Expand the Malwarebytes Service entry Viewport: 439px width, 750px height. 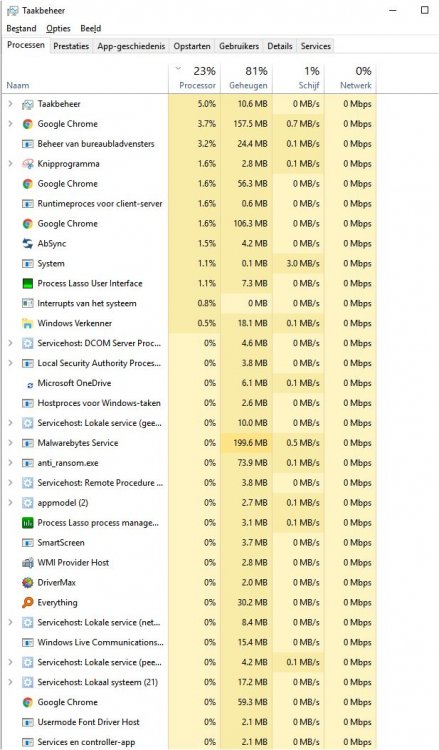11,443
